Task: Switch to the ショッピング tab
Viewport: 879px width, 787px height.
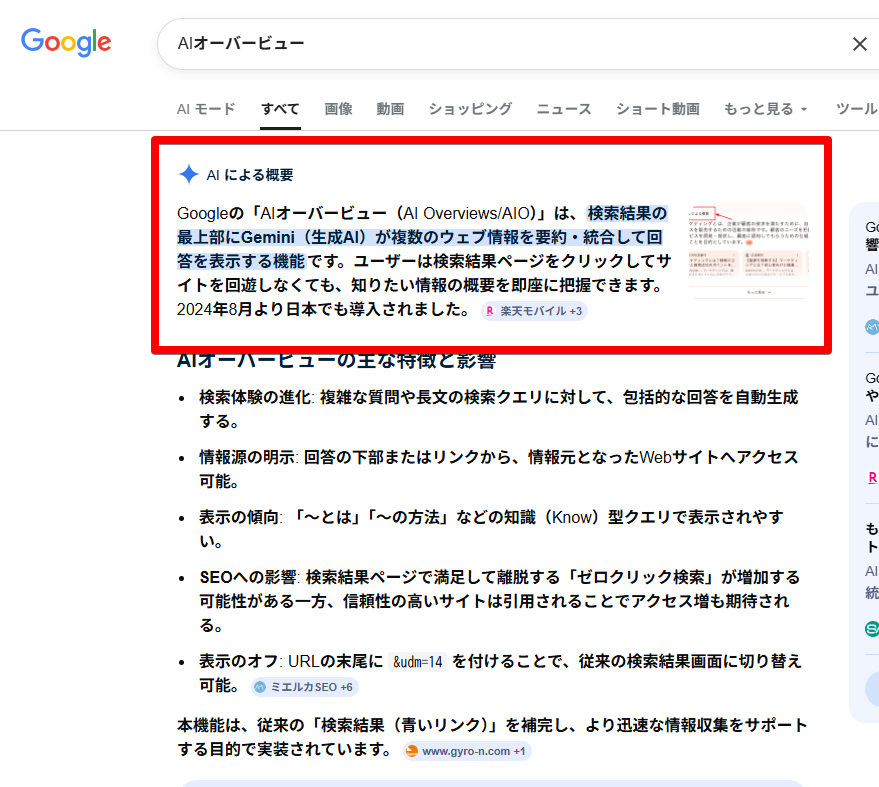Action: [x=470, y=109]
